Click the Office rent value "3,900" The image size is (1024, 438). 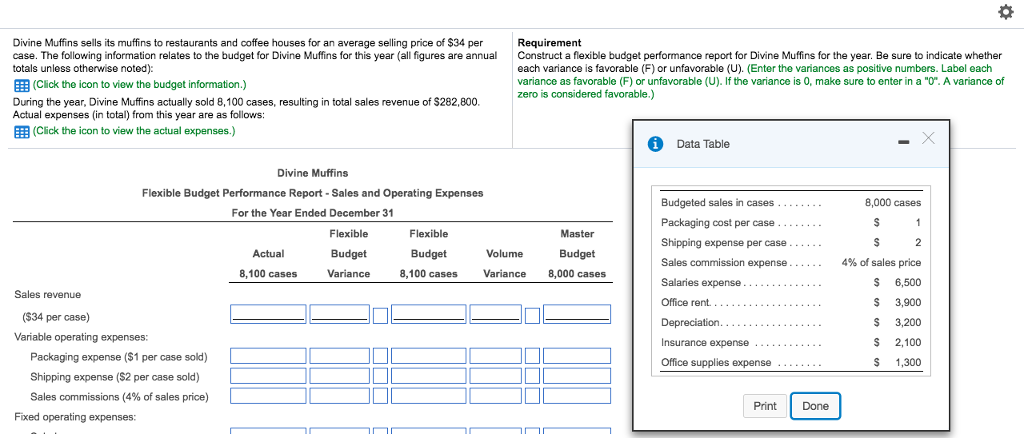coord(908,303)
